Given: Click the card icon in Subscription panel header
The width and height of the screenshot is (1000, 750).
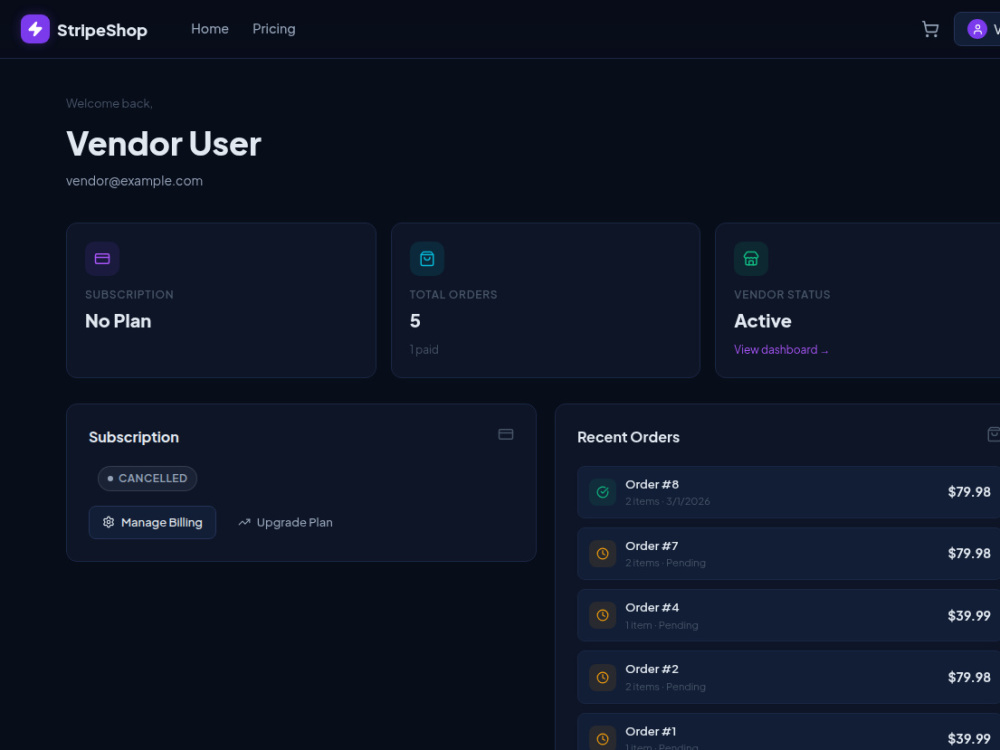Looking at the screenshot, I should click(506, 434).
